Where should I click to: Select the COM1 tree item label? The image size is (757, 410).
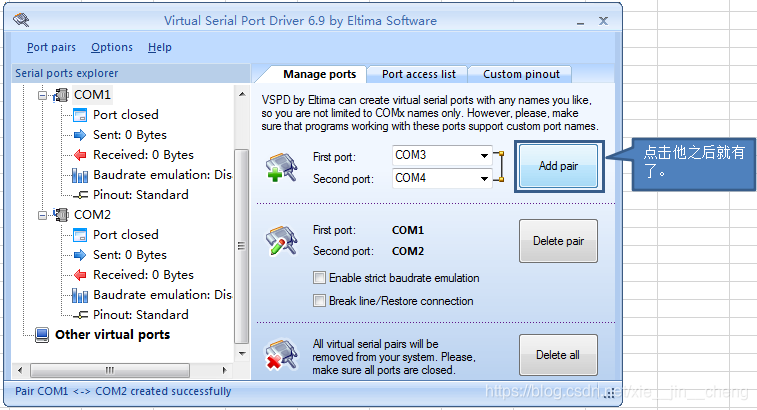click(x=92, y=95)
